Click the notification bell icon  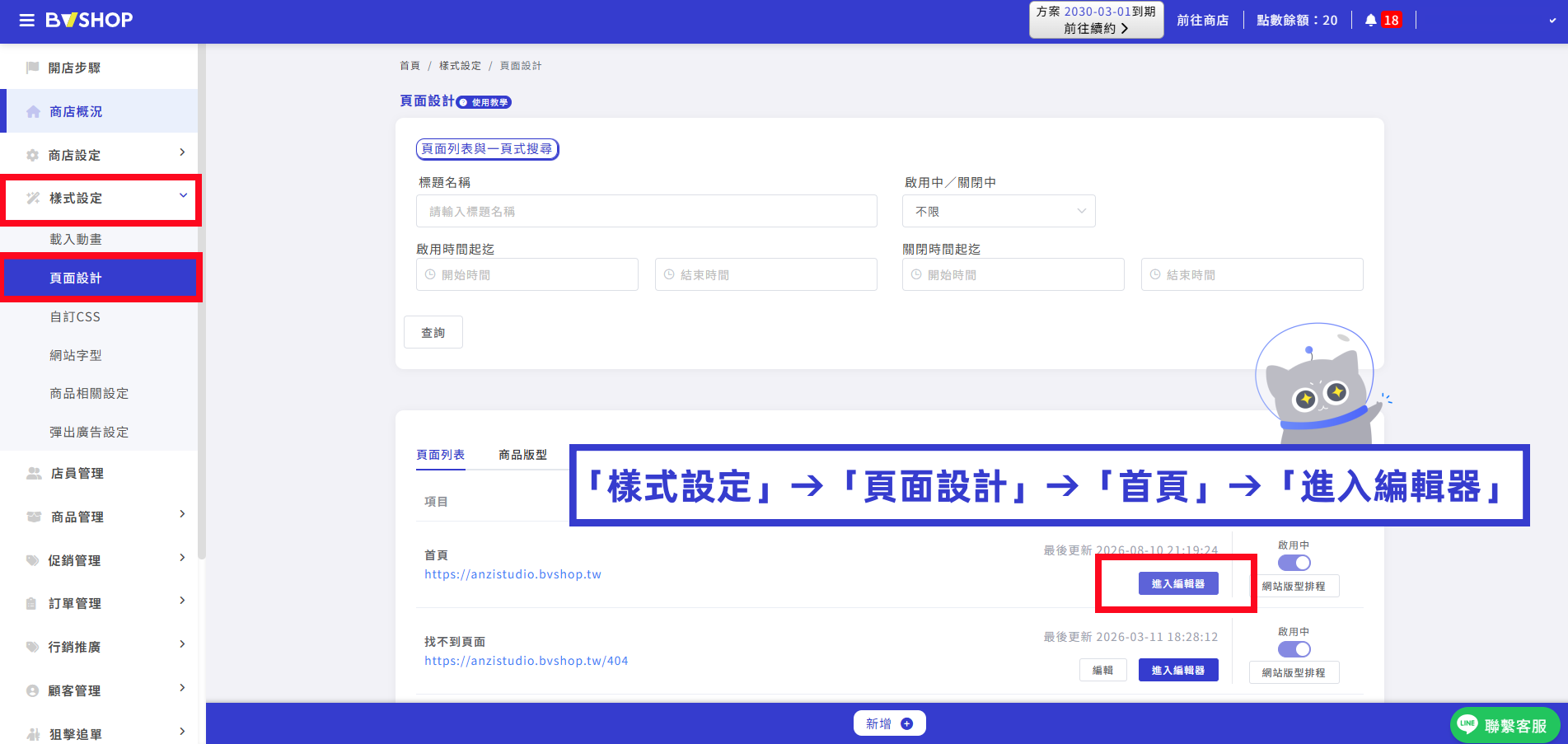pos(1370,20)
